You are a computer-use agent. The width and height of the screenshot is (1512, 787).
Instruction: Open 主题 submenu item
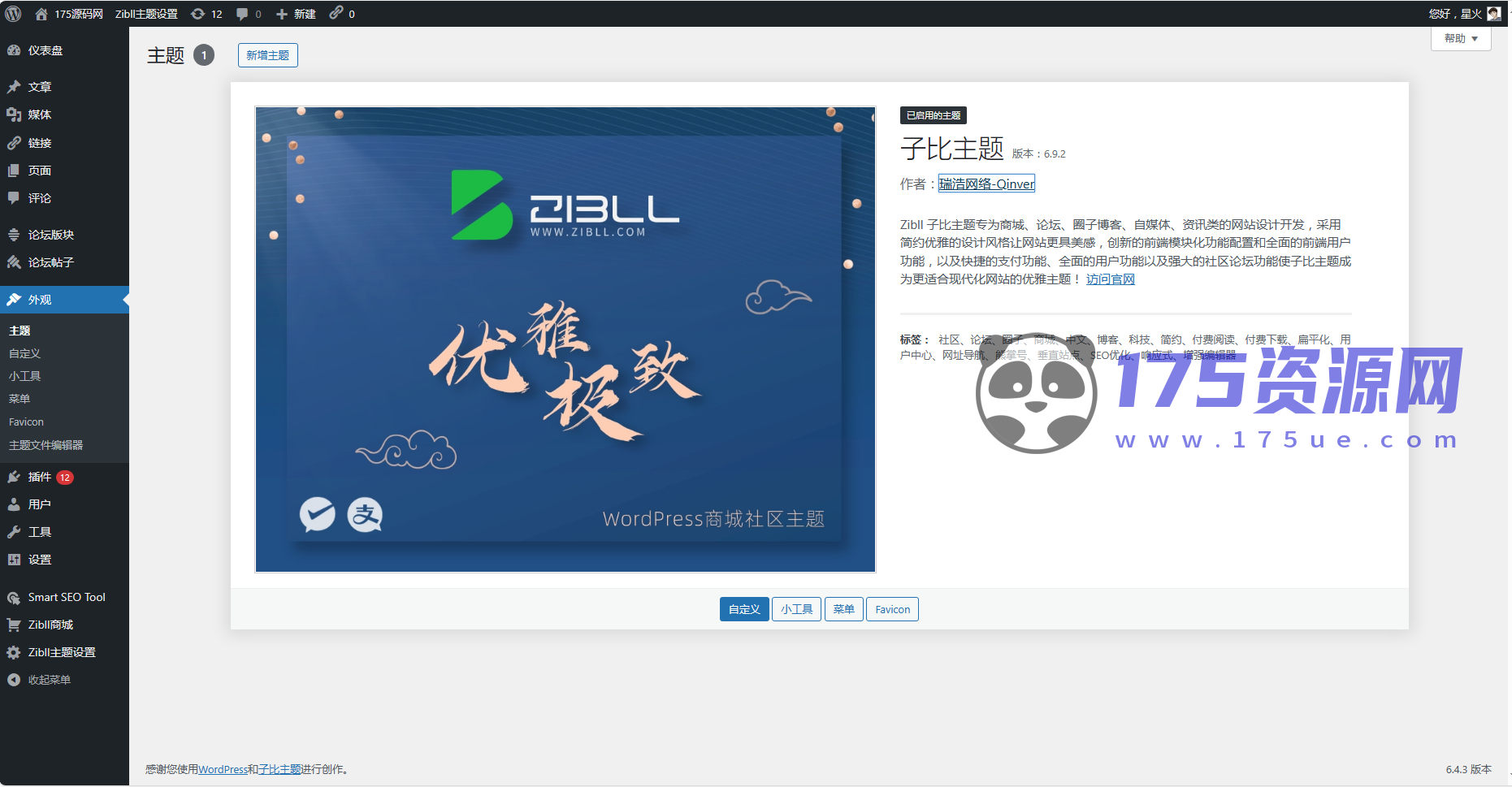coord(19,331)
